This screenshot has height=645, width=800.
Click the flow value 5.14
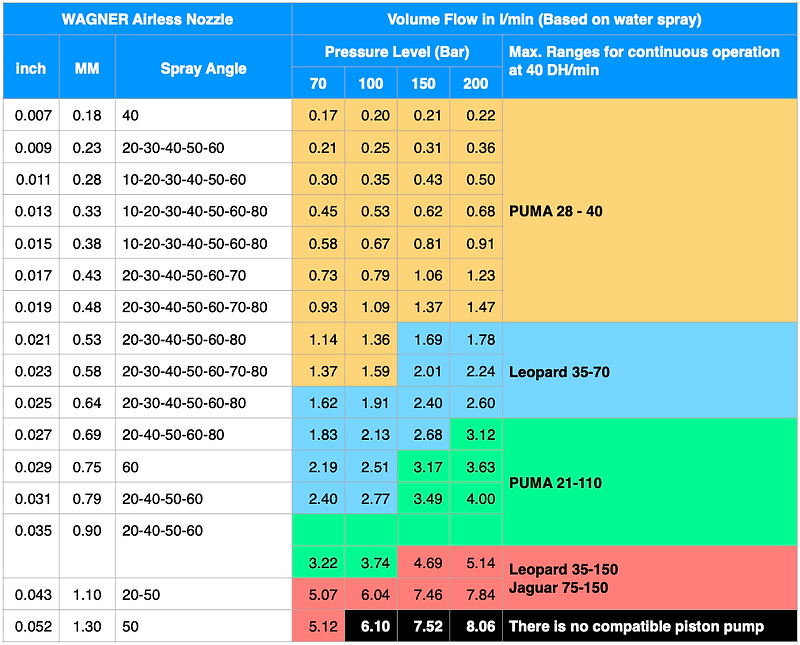[481, 563]
